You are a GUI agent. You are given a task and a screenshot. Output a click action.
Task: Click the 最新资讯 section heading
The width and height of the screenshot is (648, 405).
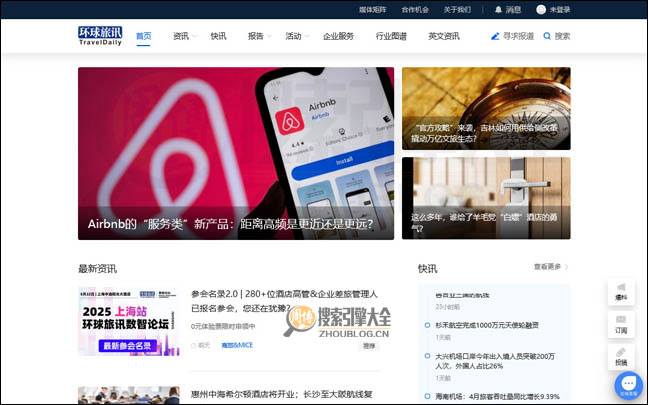pyautogui.click(x=98, y=269)
